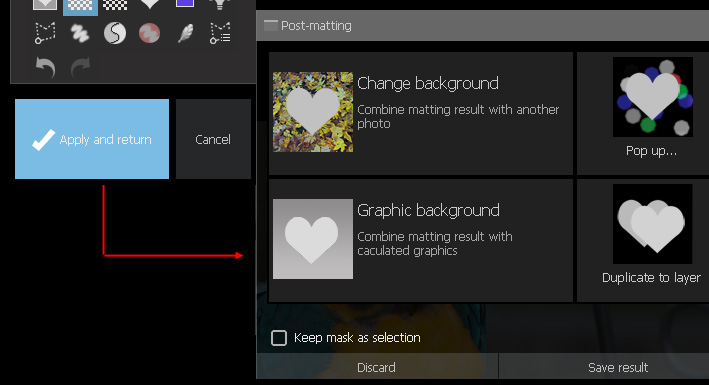
Task: Select the black and white checkerboard view
Action: tap(115, 5)
